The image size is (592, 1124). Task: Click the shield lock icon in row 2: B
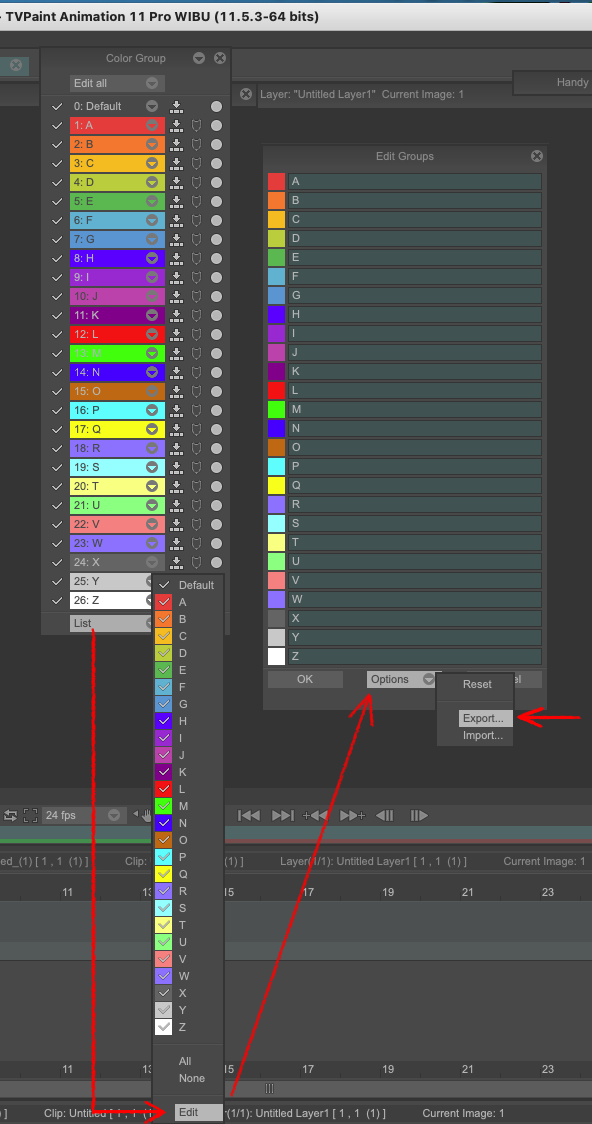coord(196,145)
